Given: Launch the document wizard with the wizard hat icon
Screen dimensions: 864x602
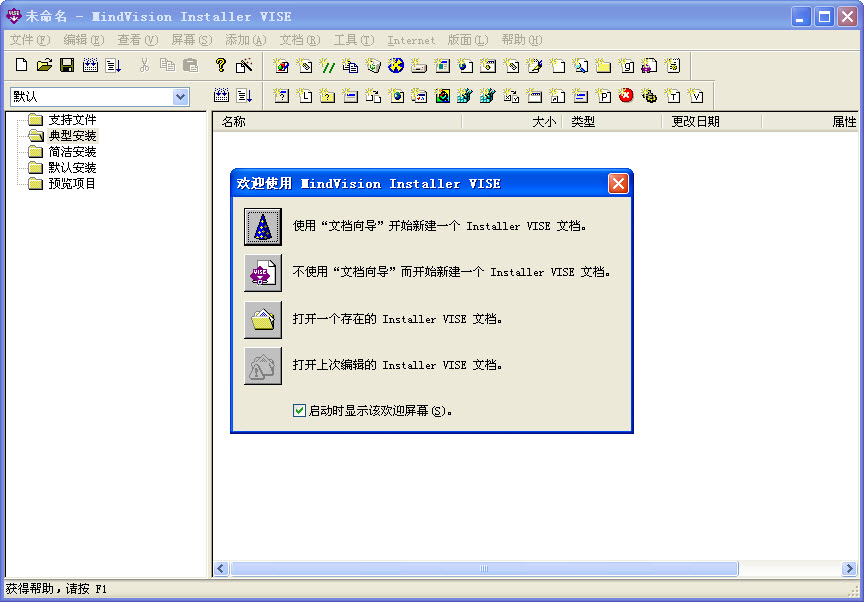Looking at the screenshot, I should (x=263, y=227).
